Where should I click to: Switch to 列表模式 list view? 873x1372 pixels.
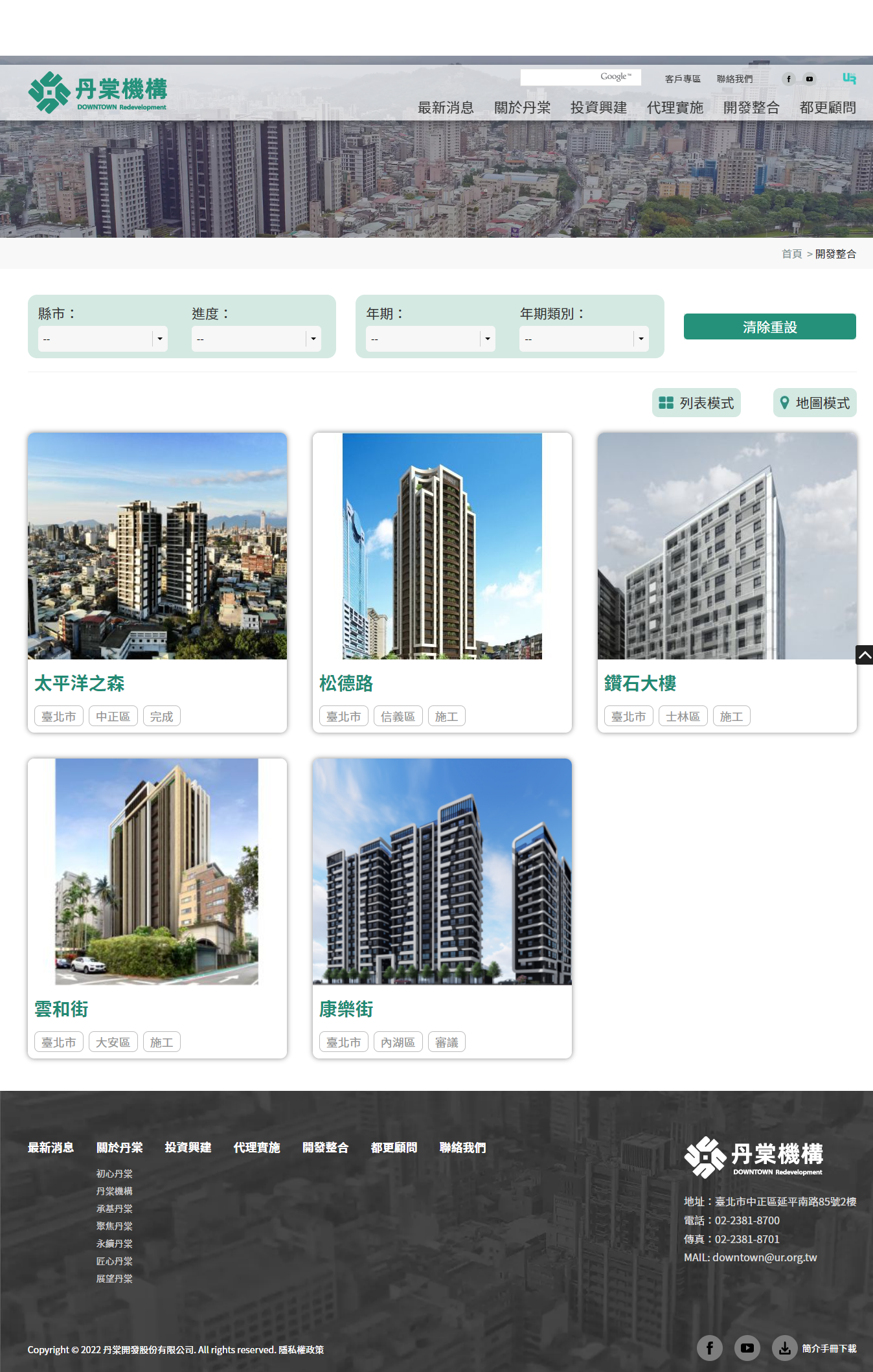click(x=696, y=403)
